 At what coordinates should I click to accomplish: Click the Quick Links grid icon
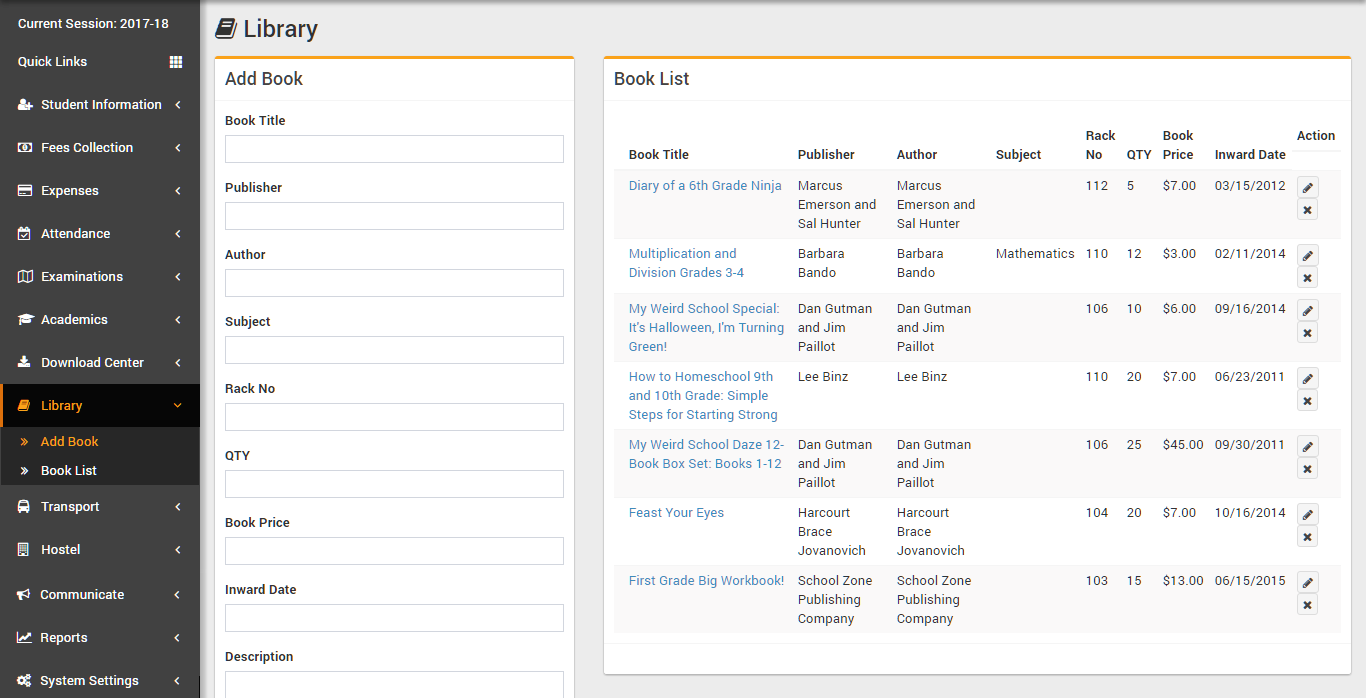click(x=176, y=62)
